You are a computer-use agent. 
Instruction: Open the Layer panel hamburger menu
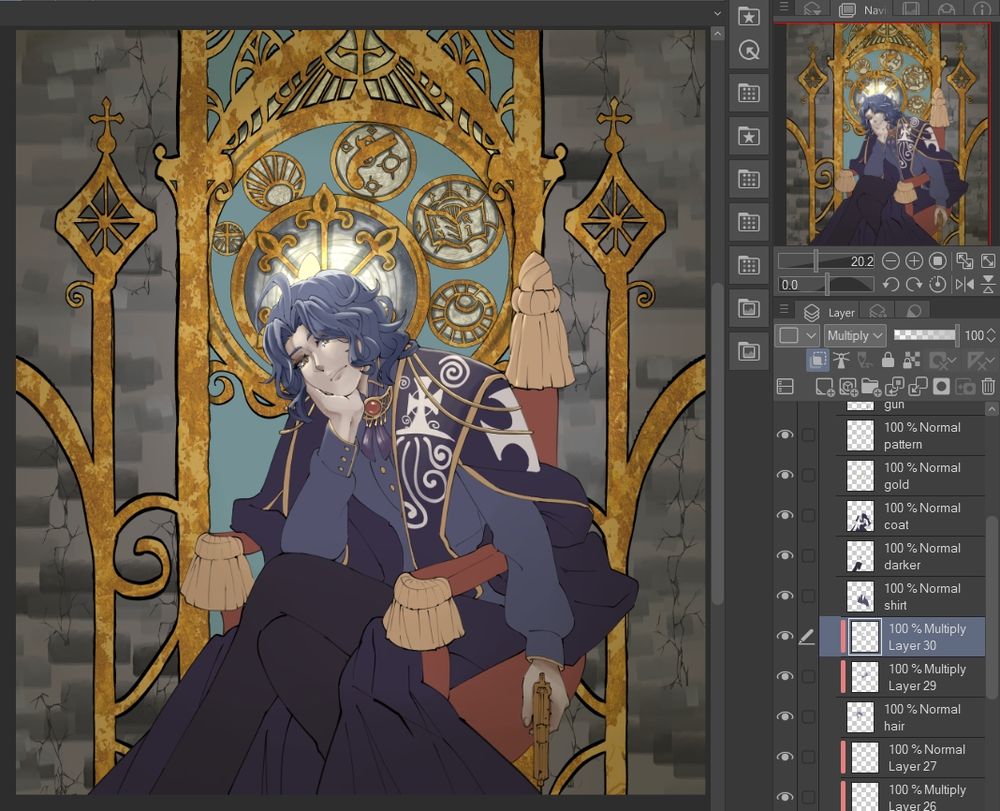click(x=784, y=311)
